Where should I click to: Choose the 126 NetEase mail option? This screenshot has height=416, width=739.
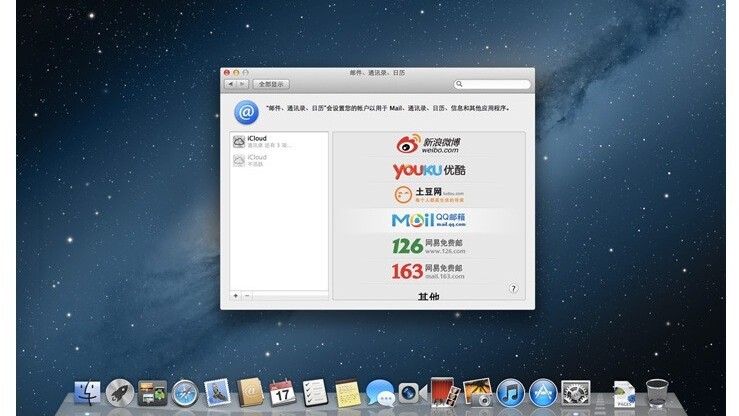(x=428, y=245)
